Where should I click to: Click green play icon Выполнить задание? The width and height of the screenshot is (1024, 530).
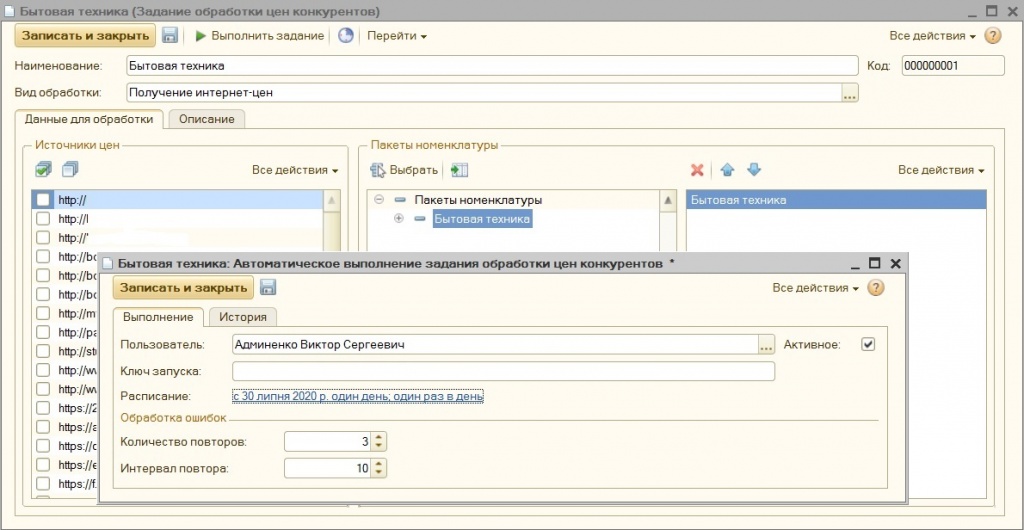tap(201, 36)
